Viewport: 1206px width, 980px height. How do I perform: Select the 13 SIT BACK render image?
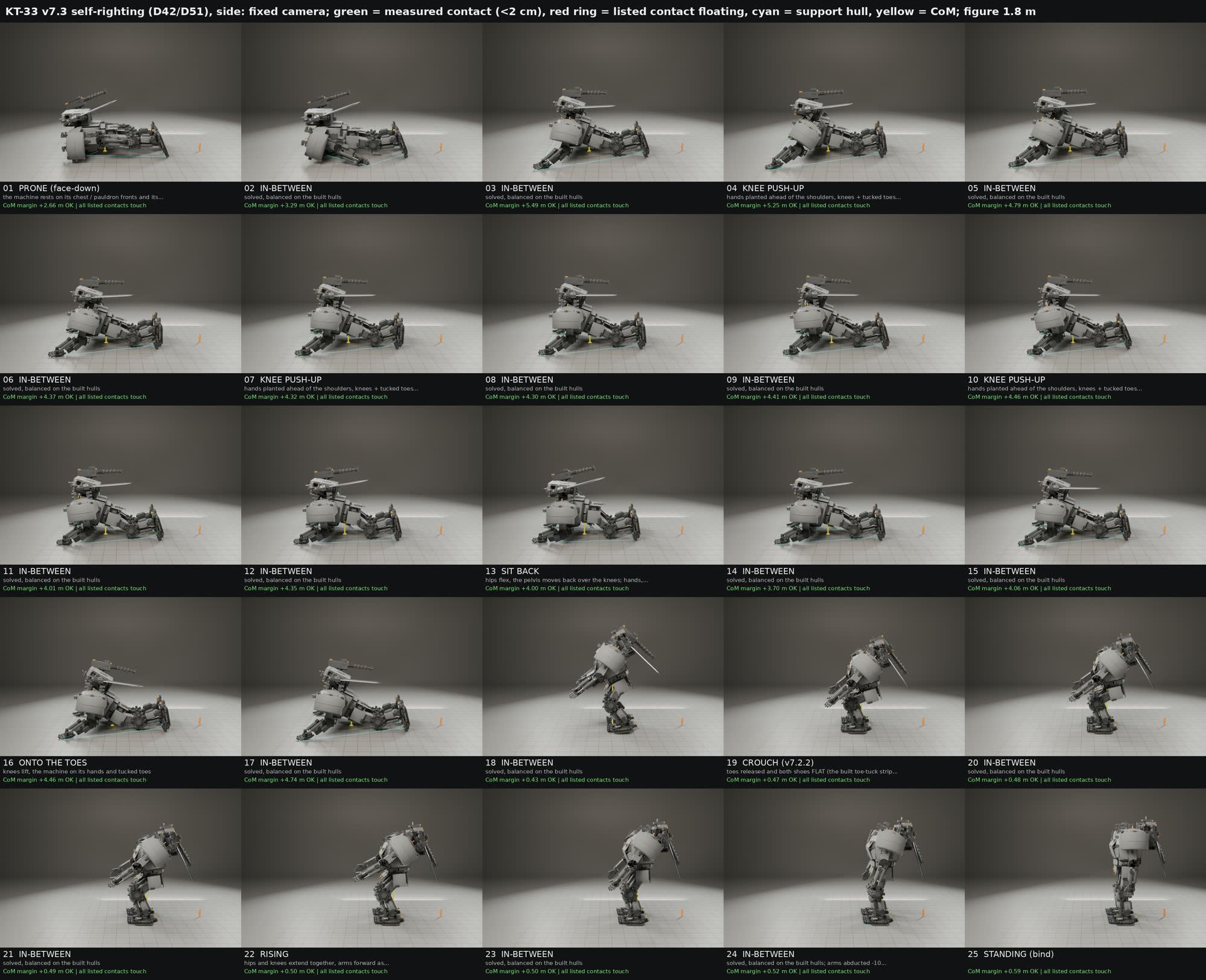pos(603,485)
